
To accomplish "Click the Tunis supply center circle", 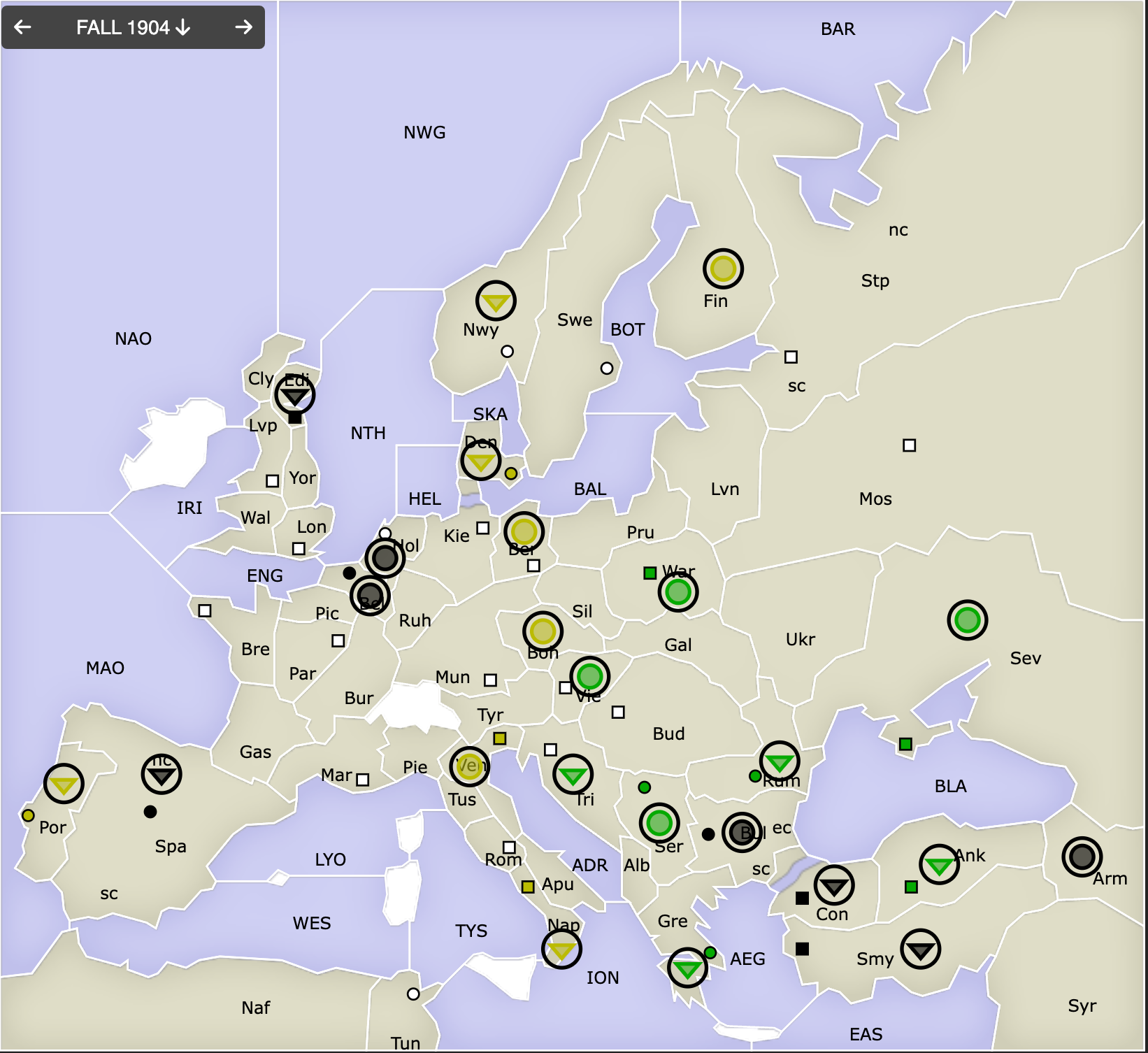I will click(413, 994).
